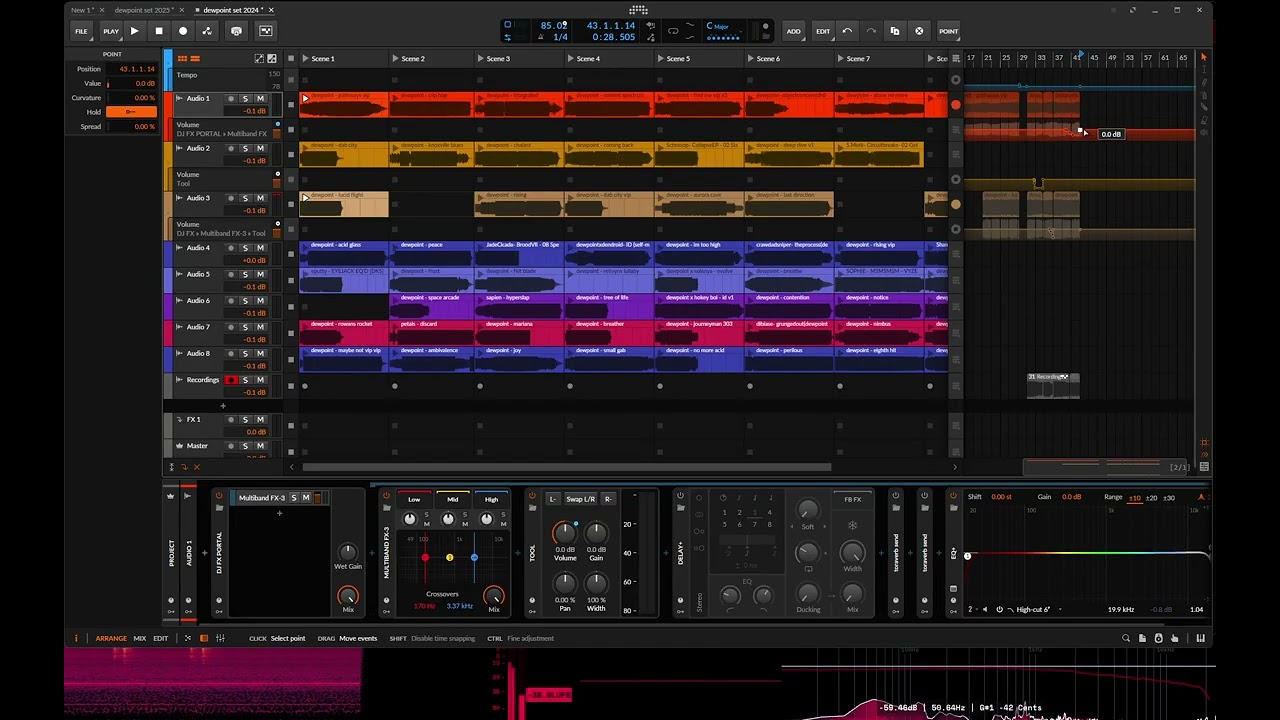Mute the Master track
Viewport: 1280px width, 720px height.
click(x=260, y=446)
